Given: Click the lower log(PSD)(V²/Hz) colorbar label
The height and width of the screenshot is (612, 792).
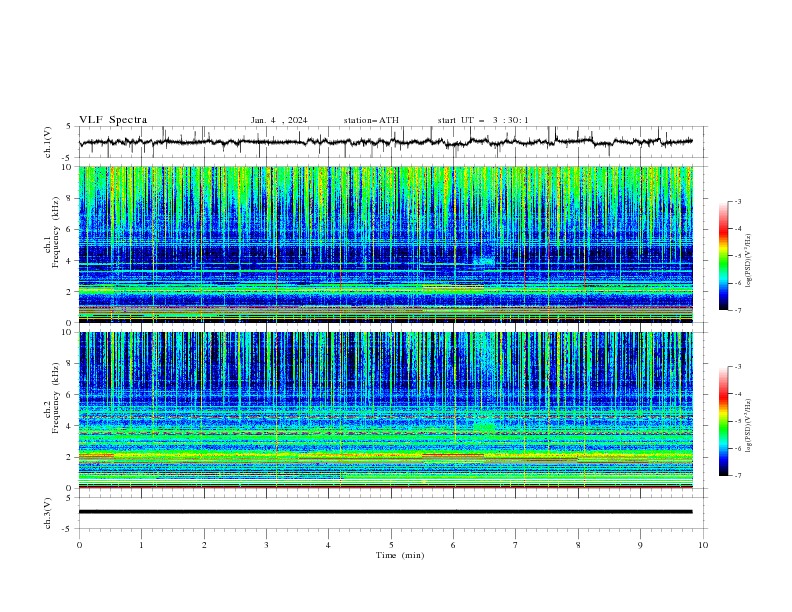Looking at the screenshot, I should click(748, 425).
